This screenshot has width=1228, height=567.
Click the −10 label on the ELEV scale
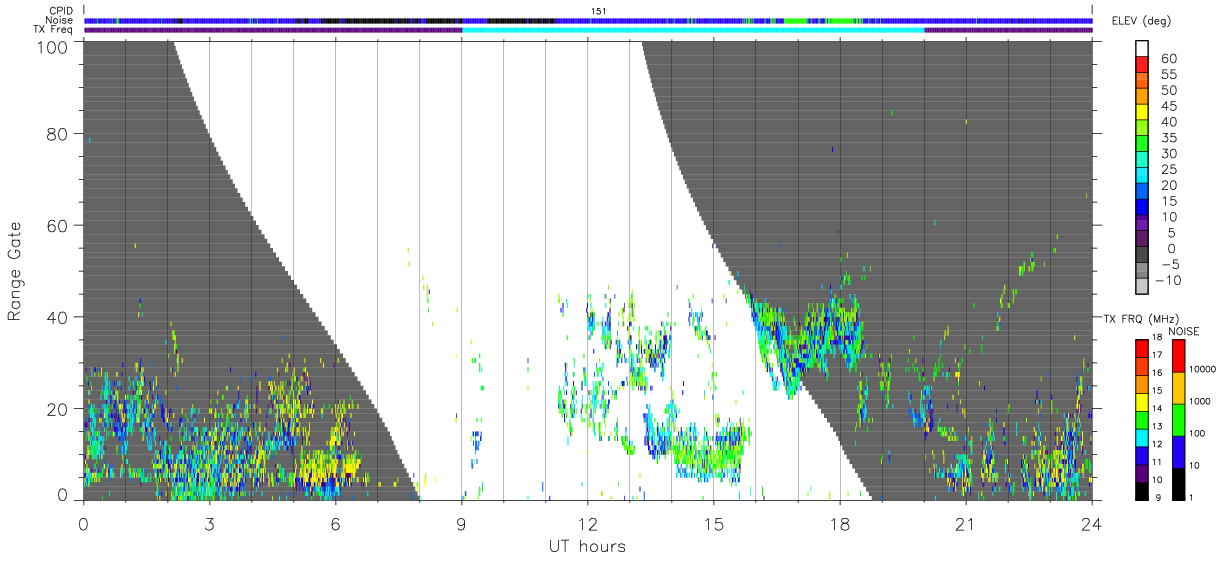coord(1169,281)
